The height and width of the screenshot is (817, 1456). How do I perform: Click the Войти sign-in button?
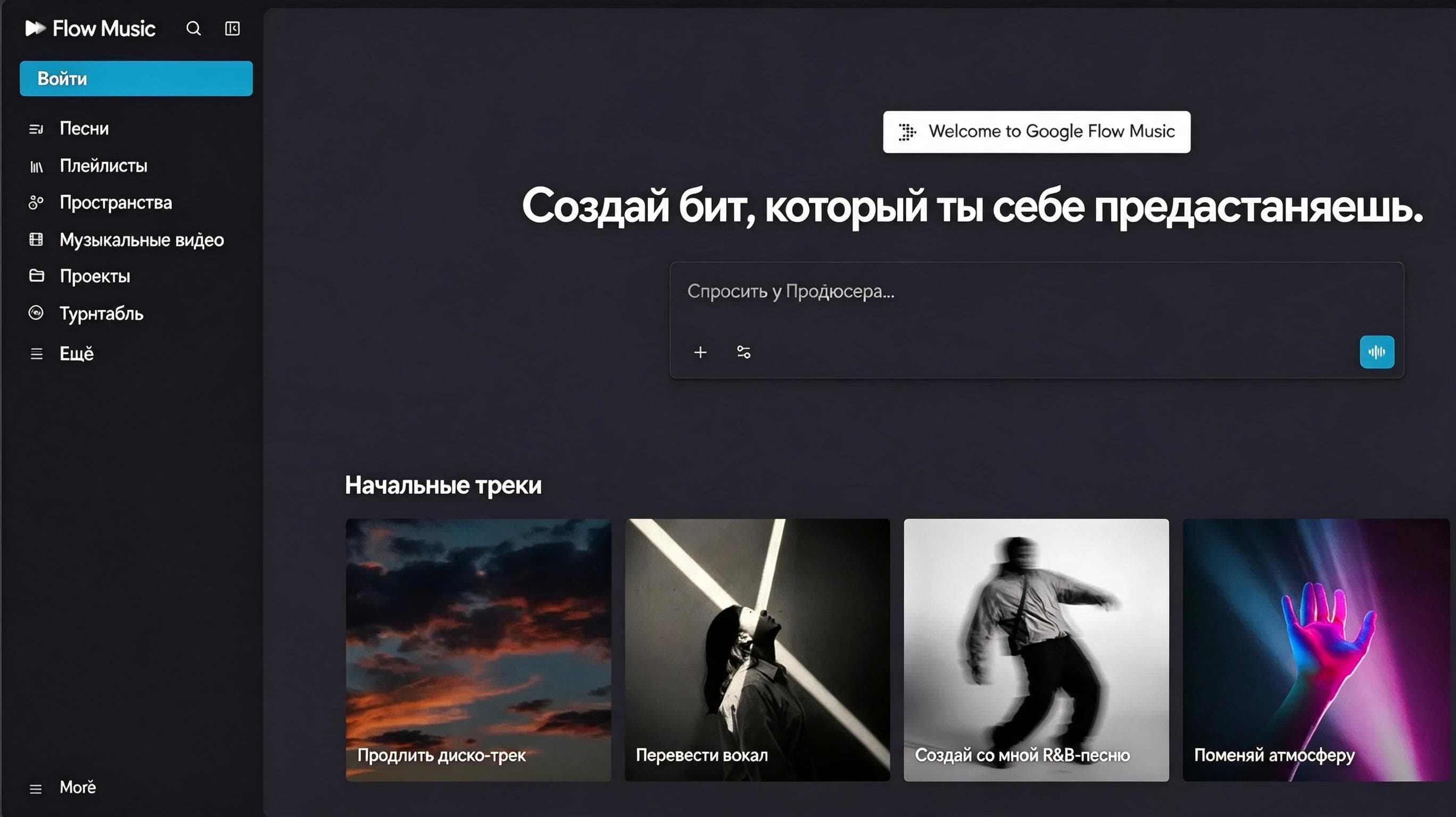point(136,79)
